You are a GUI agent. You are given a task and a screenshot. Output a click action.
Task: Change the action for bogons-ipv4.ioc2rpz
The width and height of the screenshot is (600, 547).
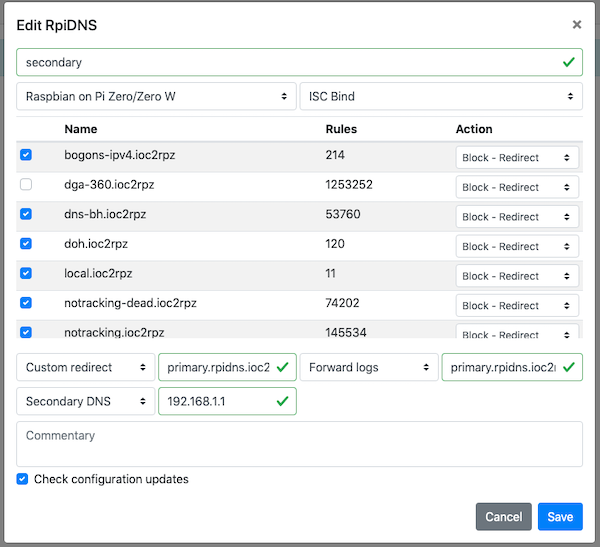517,157
